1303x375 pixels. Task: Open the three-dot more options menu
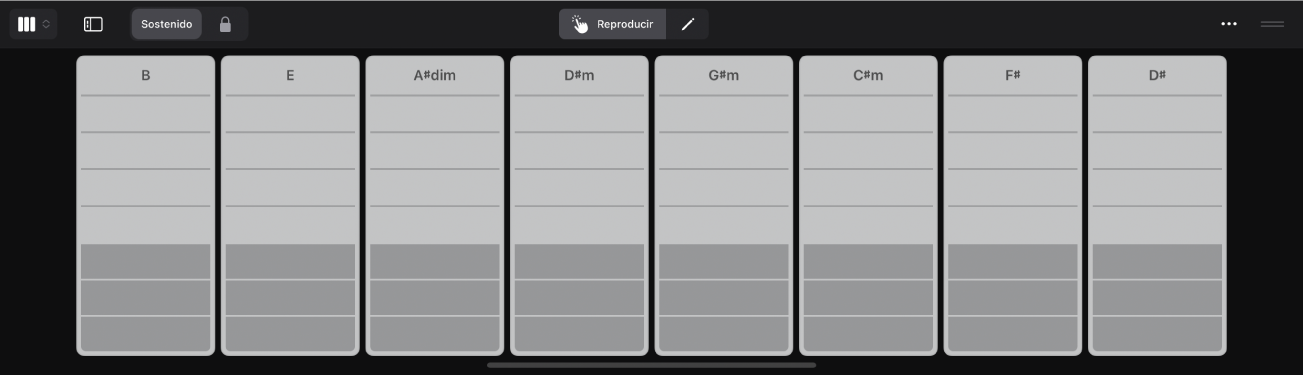click(1229, 24)
